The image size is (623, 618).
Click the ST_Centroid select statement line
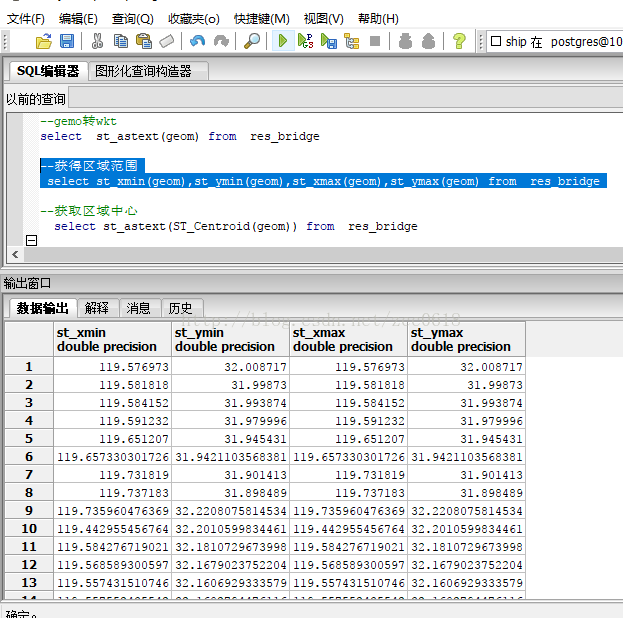(x=236, y=227)
